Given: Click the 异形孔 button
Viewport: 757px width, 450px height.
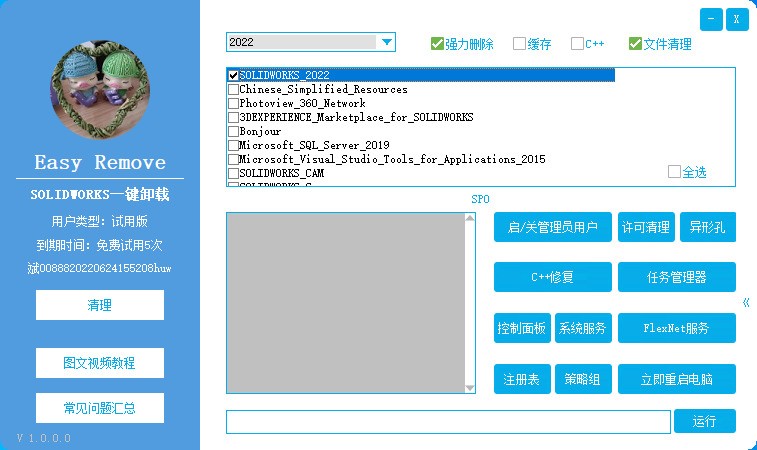Looking at the screenshot, I should 708,227.
